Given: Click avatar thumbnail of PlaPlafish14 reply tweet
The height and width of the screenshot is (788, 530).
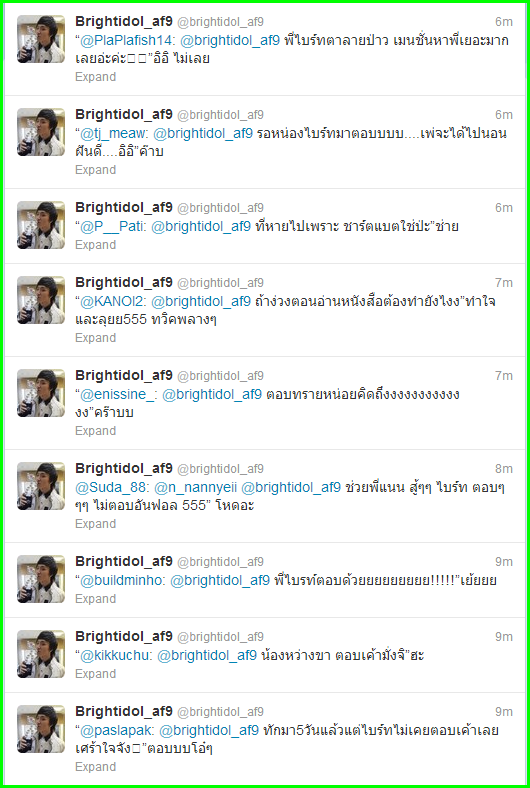Looking at the screenshot, I should (x=41, y=39).
